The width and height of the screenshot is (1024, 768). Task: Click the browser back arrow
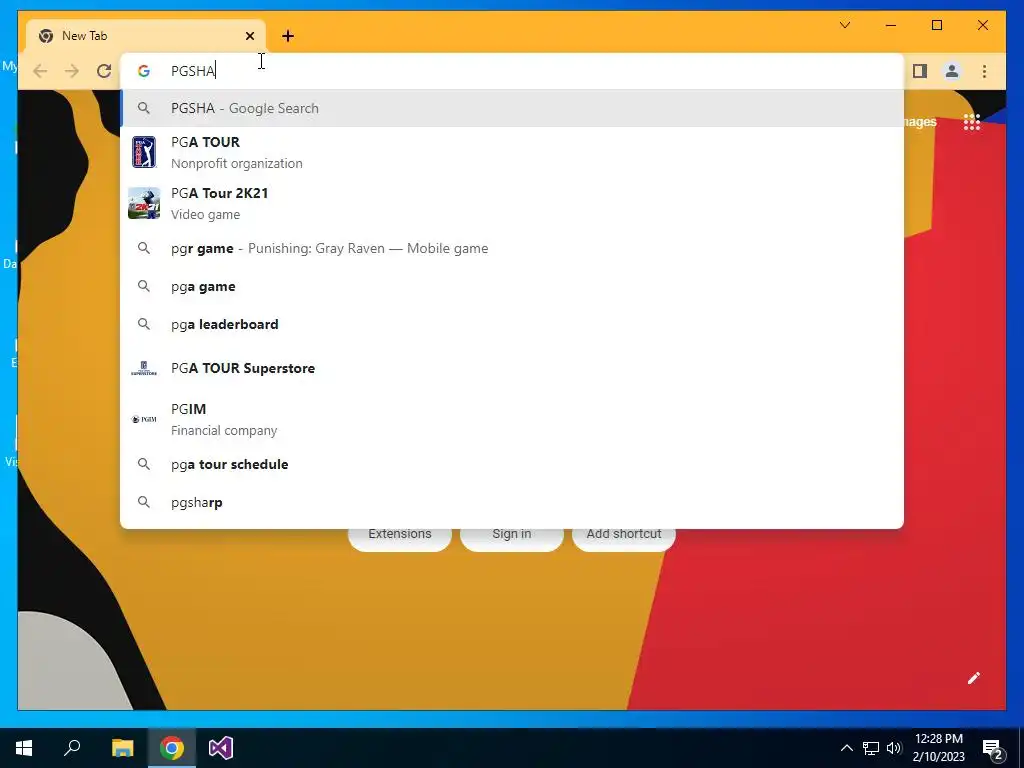tap(40, 71)
